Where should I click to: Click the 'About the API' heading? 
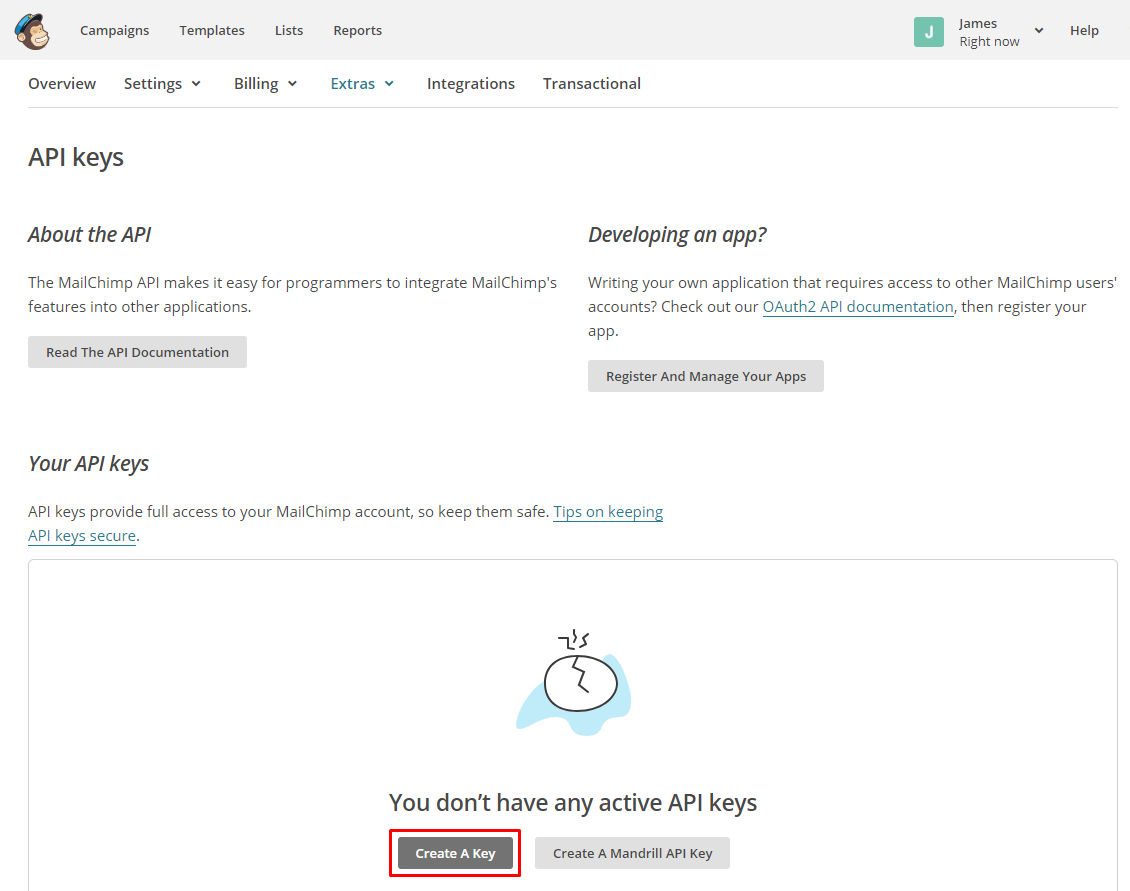pyautogui.click(x=89, y=234)
